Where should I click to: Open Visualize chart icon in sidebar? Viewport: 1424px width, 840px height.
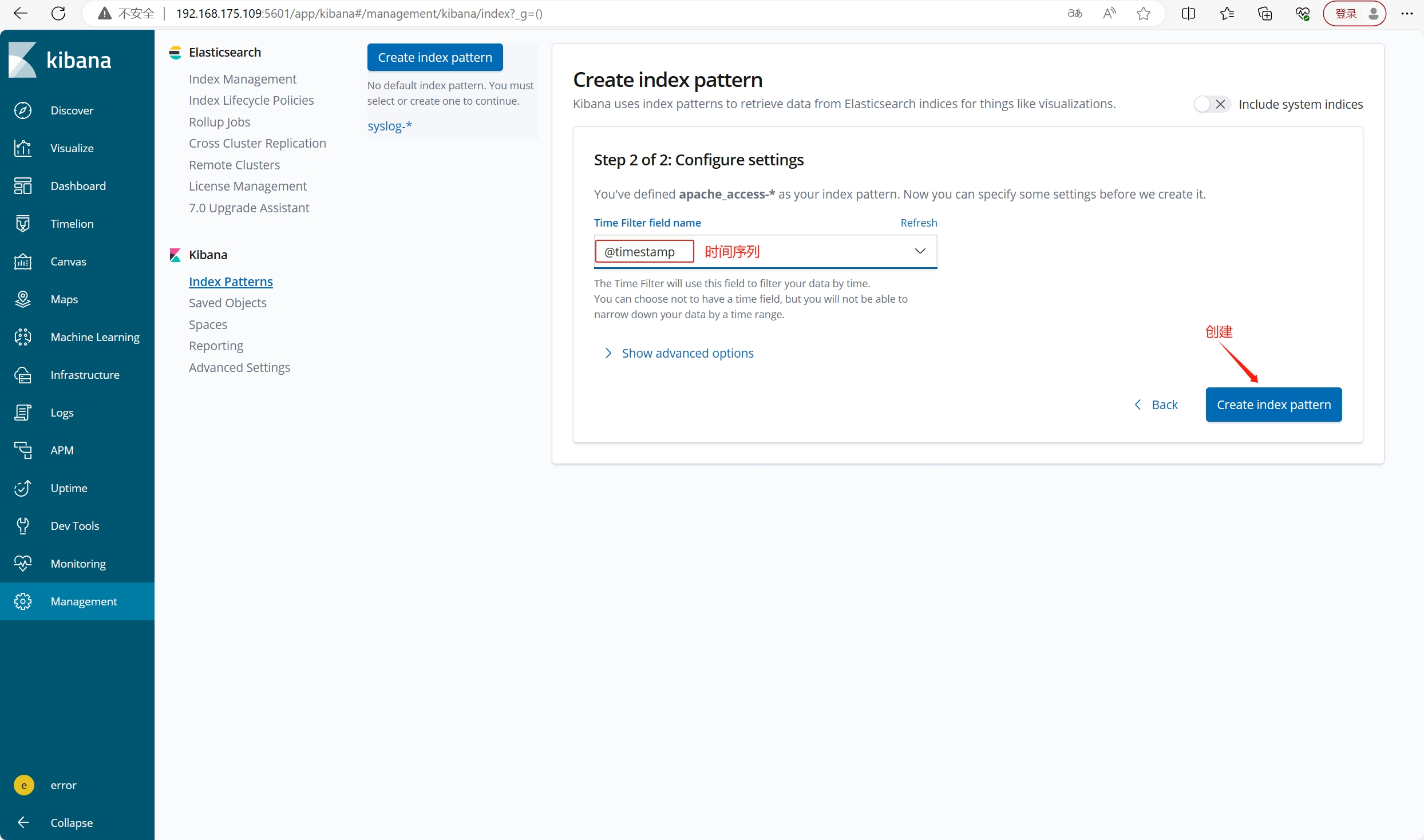click(x=23, y=148)
